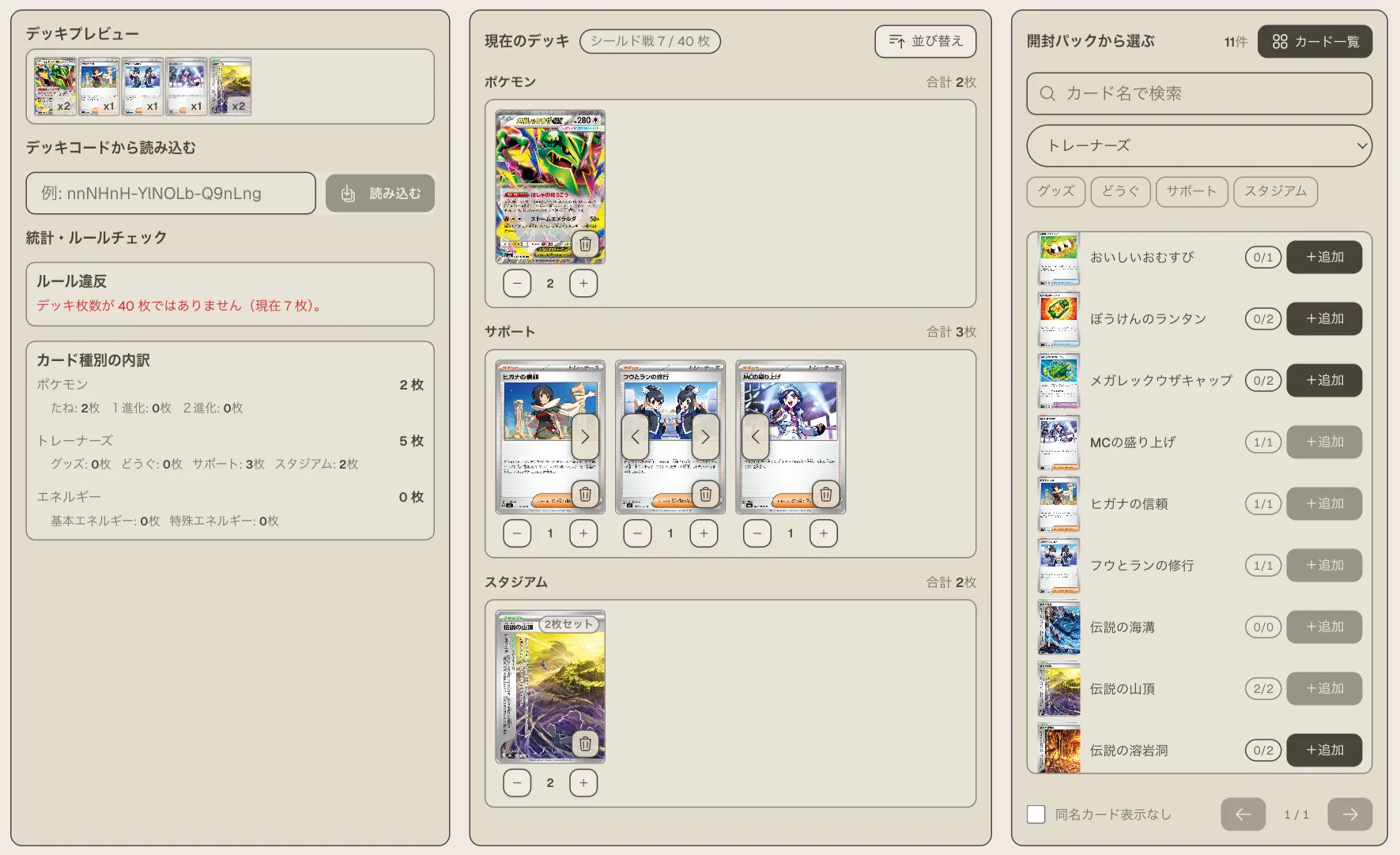This screenshot has height=855, width=1400.
Task: Decrease ヒガナの信頼 card count
Action: [517, 533]
